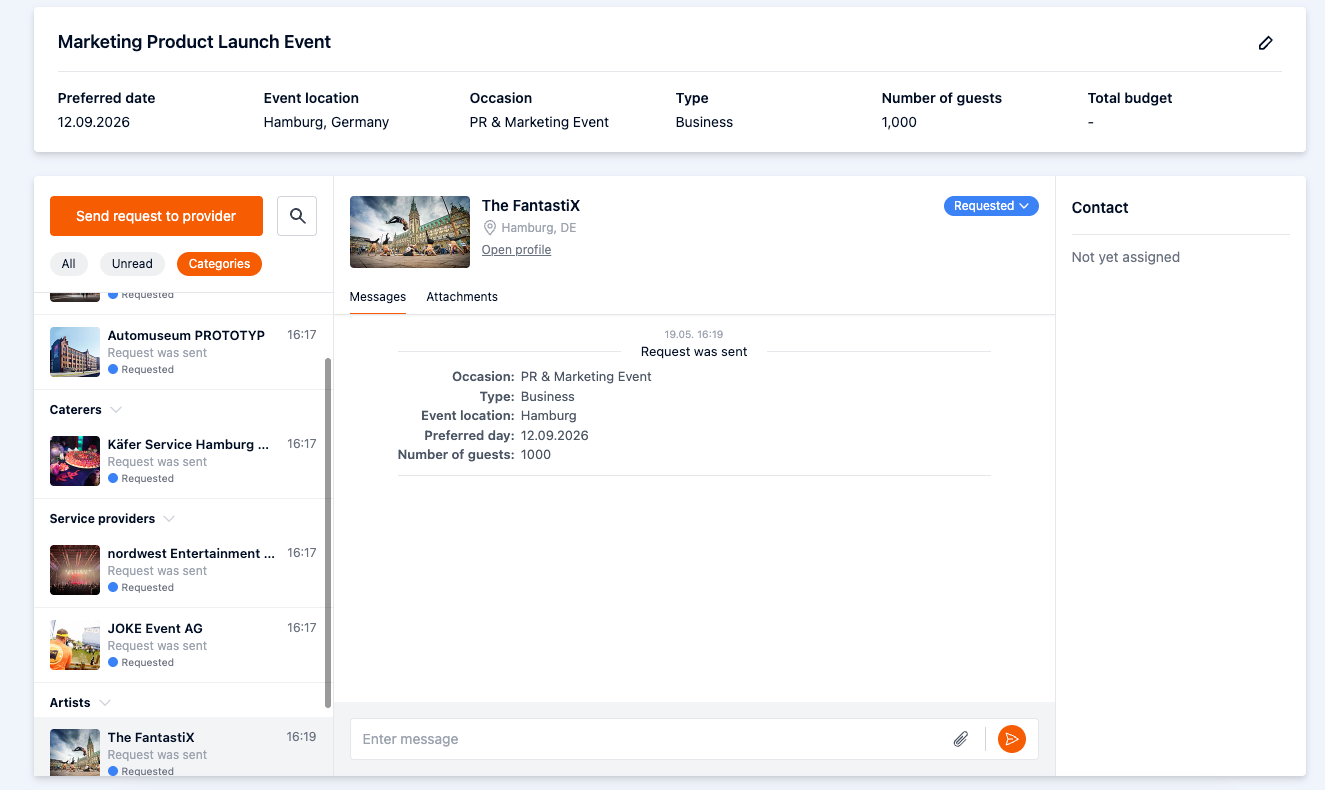1325x790 pixels.
Task: Click the Marketing Product Launch Event title
Action: click(194, 42)
